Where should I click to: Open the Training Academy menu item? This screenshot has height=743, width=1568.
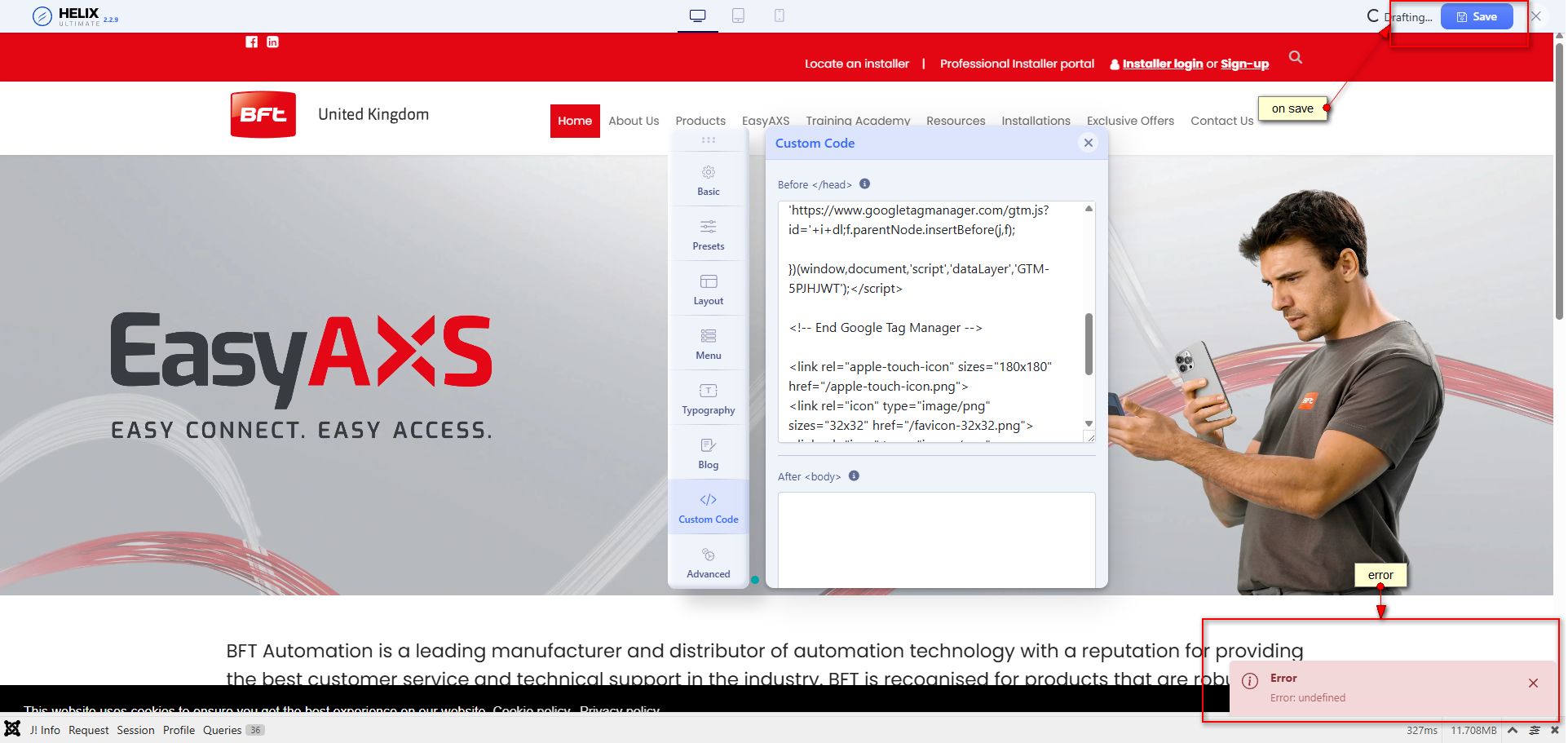tap(858, 121)
